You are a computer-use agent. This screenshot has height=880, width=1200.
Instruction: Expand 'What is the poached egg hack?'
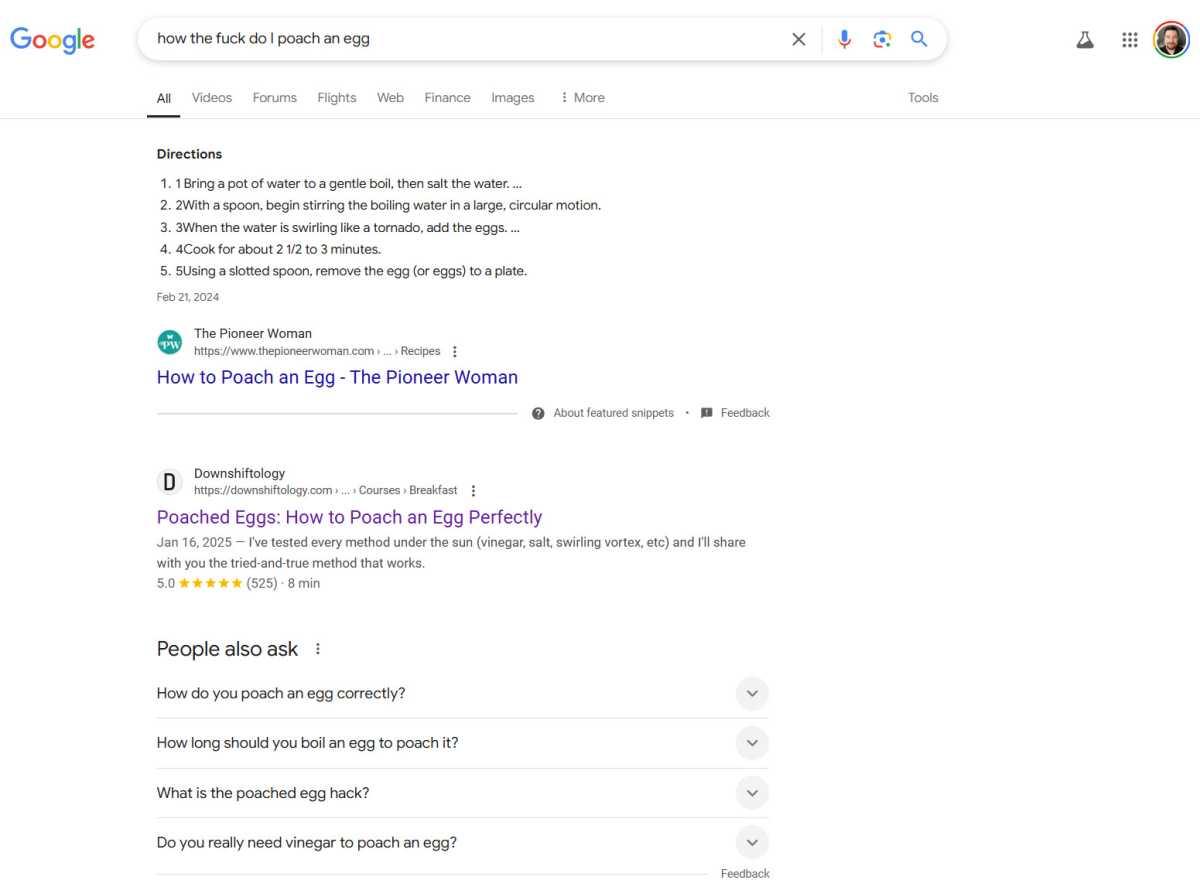(x=752, y=792)
